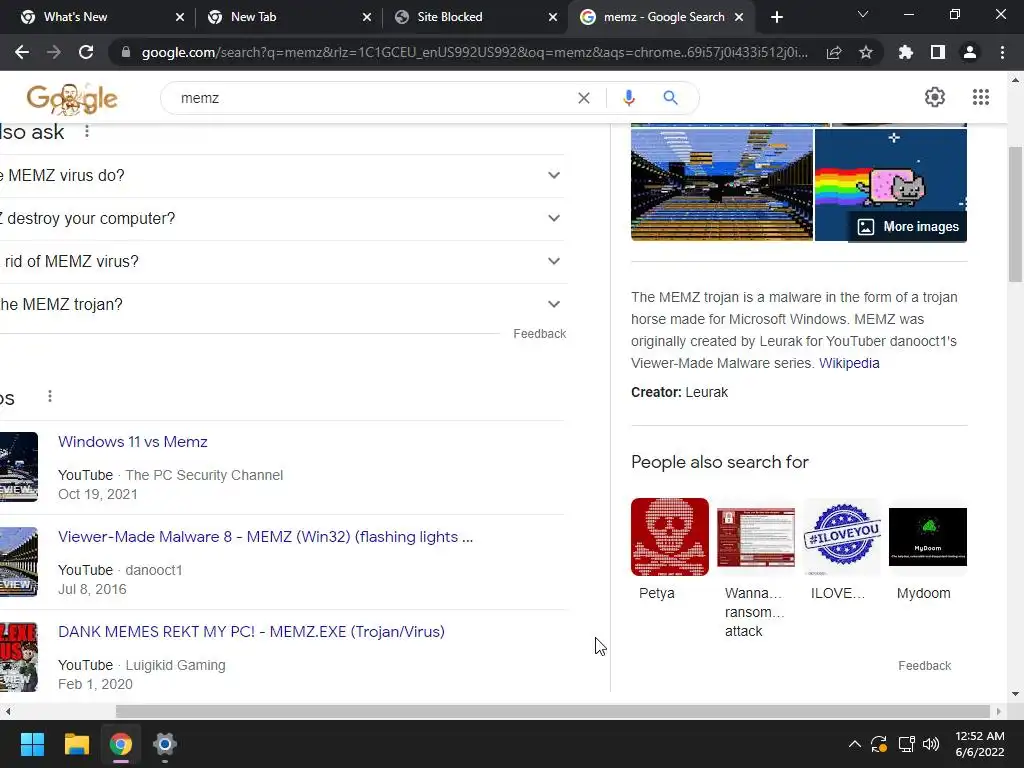Bookmark this page with the star icon
This screenshot has width=1024, height=768.
tap(866, 52)
